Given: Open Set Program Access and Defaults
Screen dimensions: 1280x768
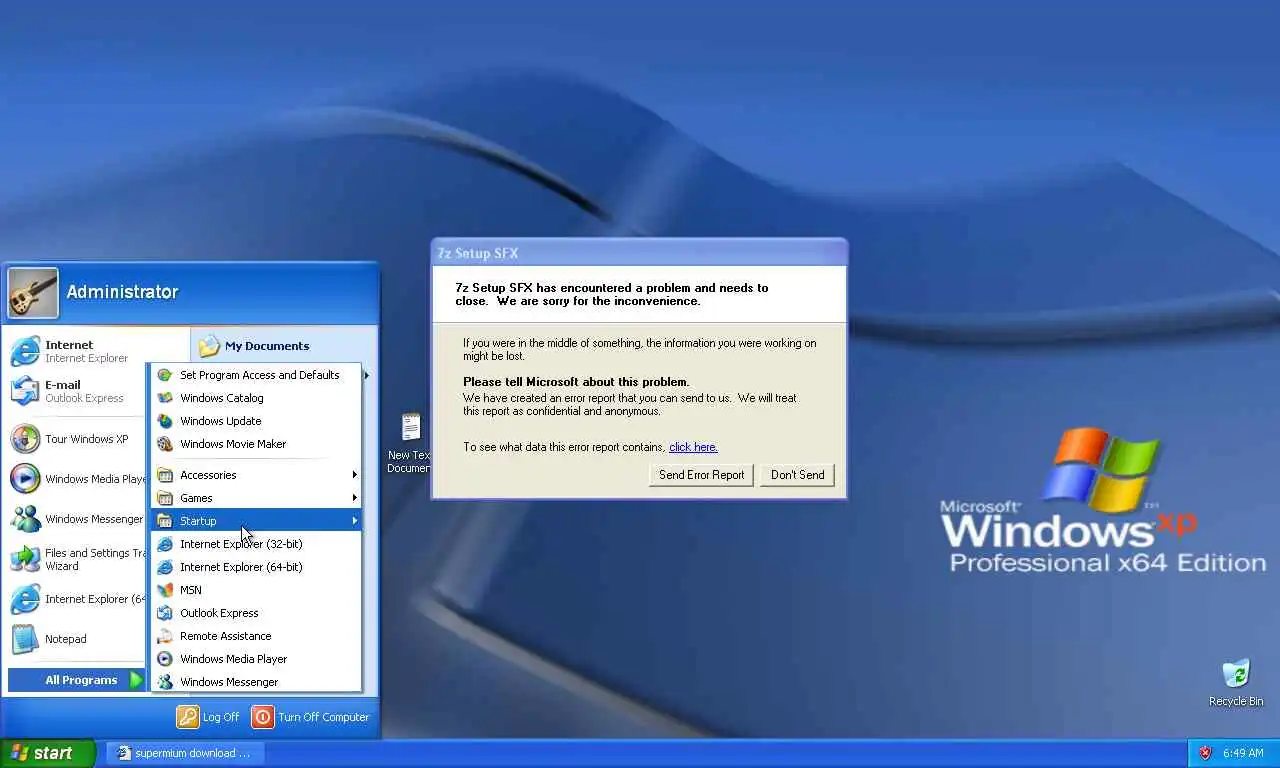Looking at the screenshot, I should pos(256,375).
